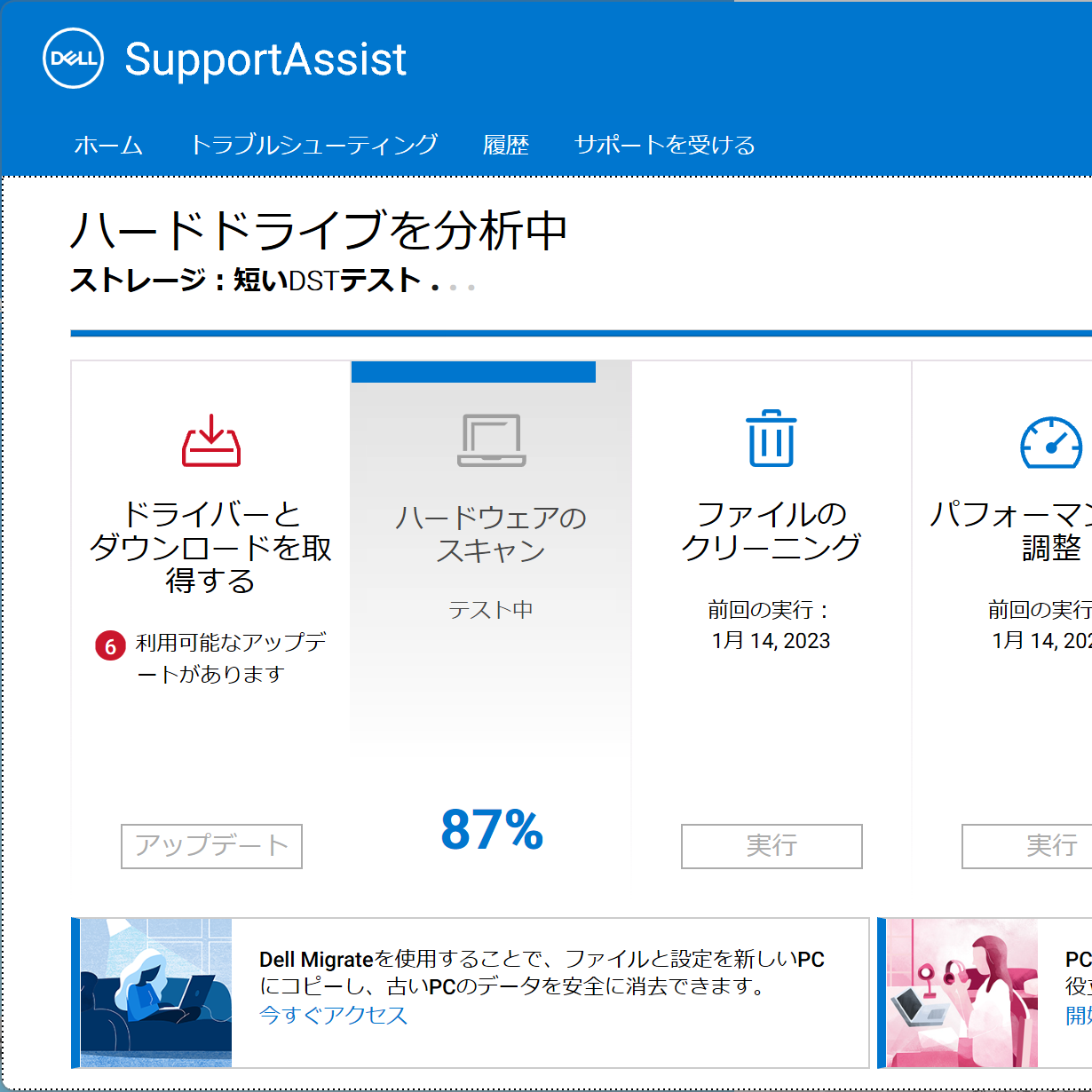Go to the サポートを受ける tab
The height and width of the screenshot is (1092, 1092).
pos(664,145)
